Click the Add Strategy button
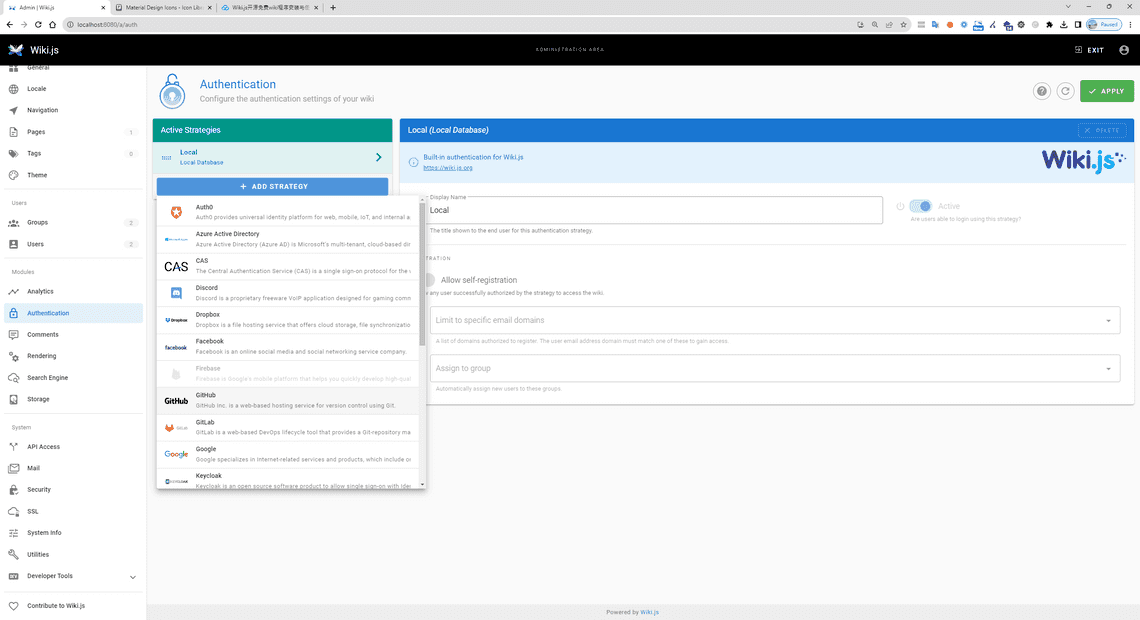 273,186
